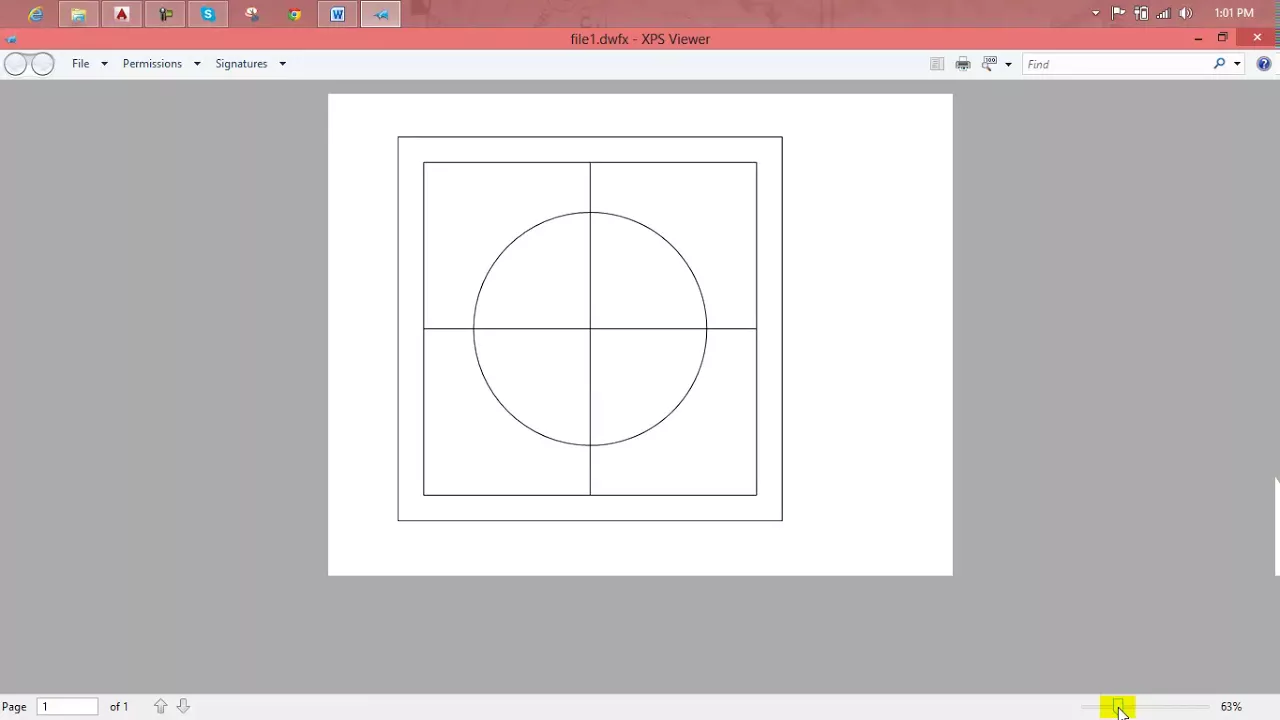This screenshot has height=720, width=1280.
Task: Open File Explorer from the taskbar
Action: click(78, 14)
